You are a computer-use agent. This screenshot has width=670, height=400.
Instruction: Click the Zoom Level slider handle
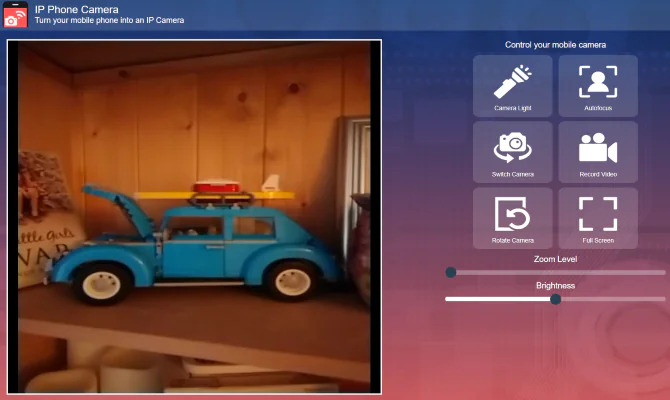[x=451, y=272]
